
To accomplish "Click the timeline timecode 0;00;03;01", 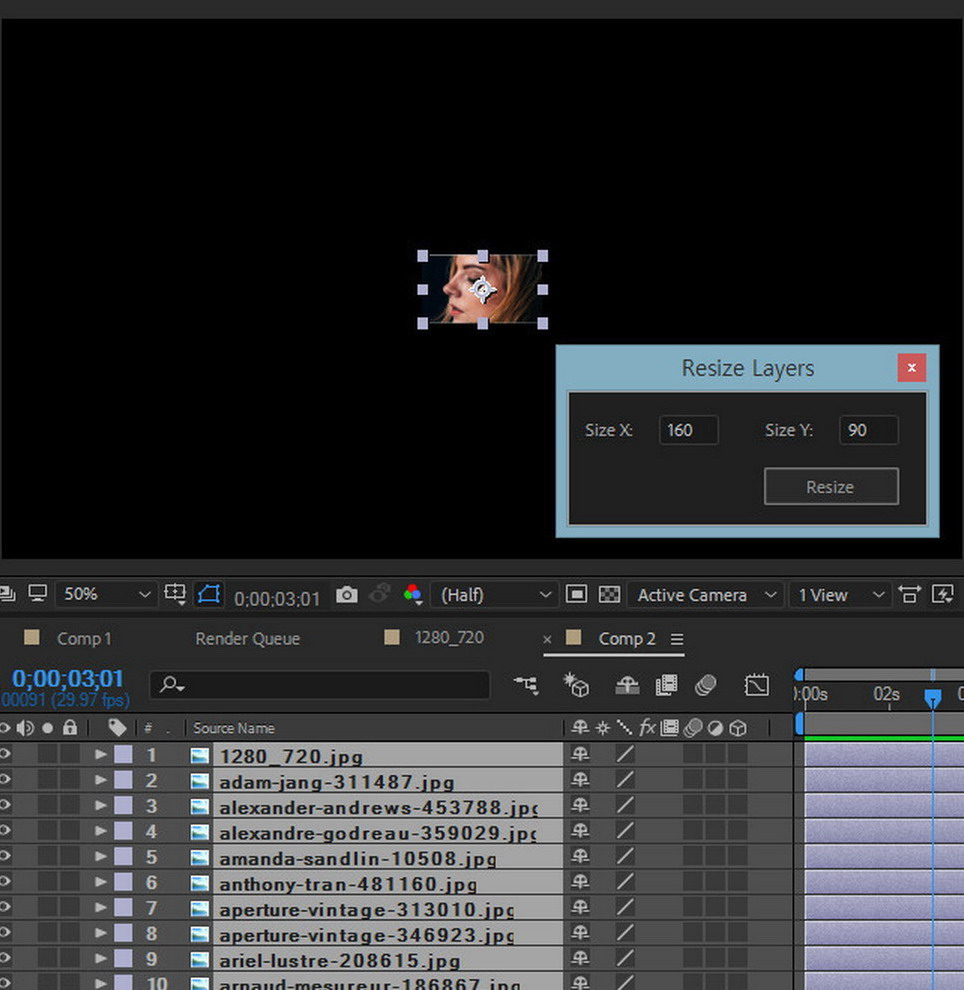I will point(68,679).
